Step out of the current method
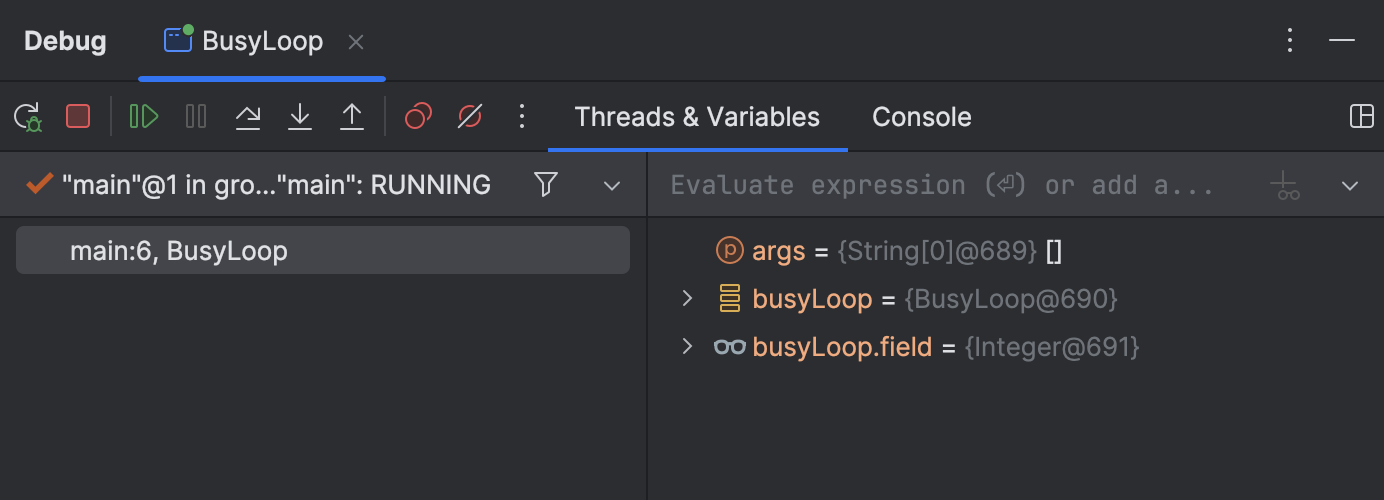1384x500 pixels. (x=352, y=117)
